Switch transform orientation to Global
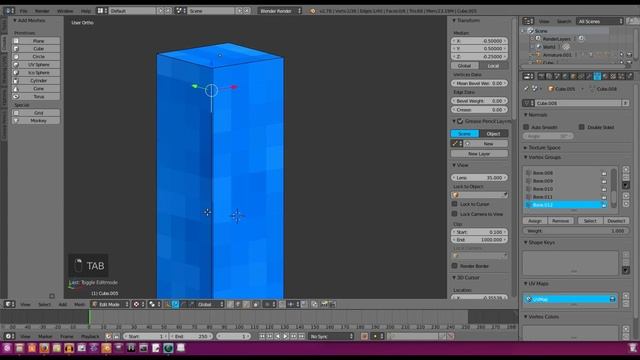The width and height of the screenshot is (640, 360). (465, 66)
